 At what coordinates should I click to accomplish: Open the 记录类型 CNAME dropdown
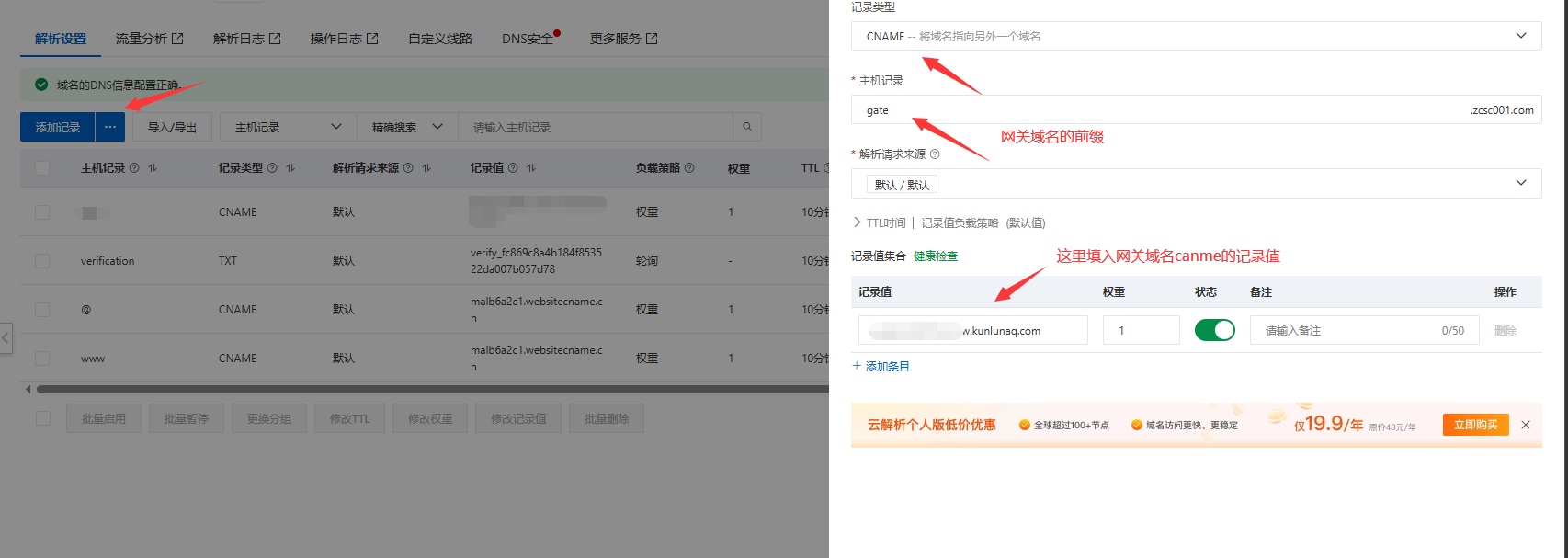[1195, 36]
